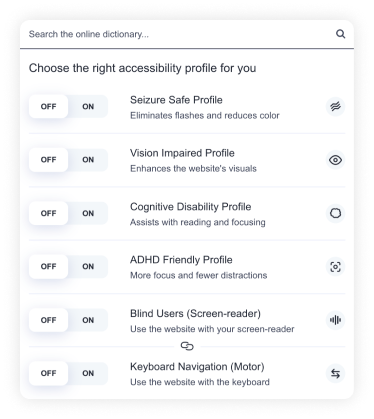The width and height of the screenshot is (374, 419).
Task: Switch ADHD Friendly Profile to ON
Action: point(88,267)
